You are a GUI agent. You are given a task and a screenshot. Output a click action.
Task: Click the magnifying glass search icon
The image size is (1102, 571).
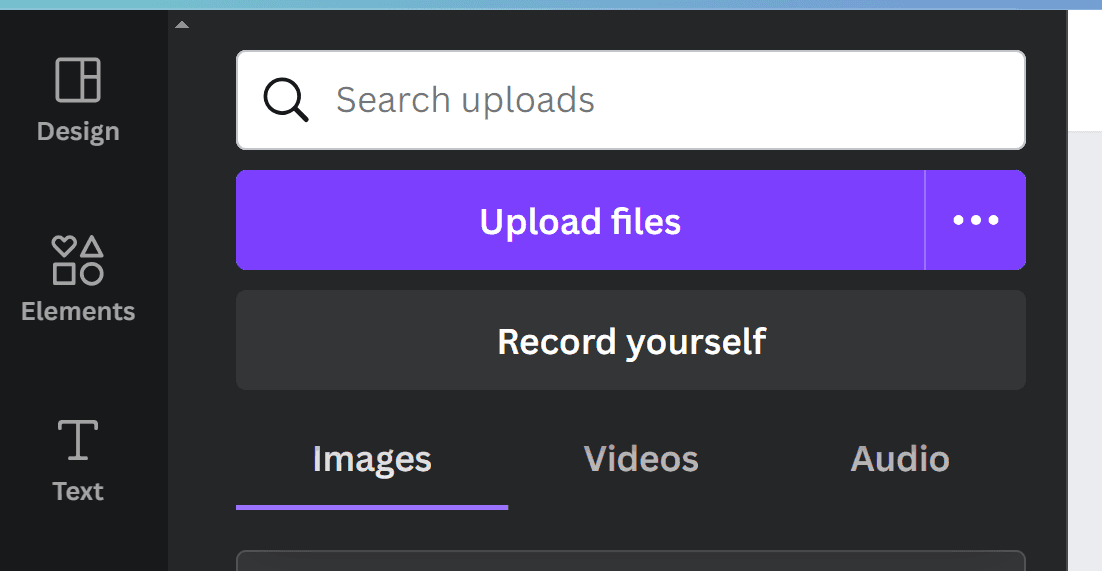pos(285,100)
